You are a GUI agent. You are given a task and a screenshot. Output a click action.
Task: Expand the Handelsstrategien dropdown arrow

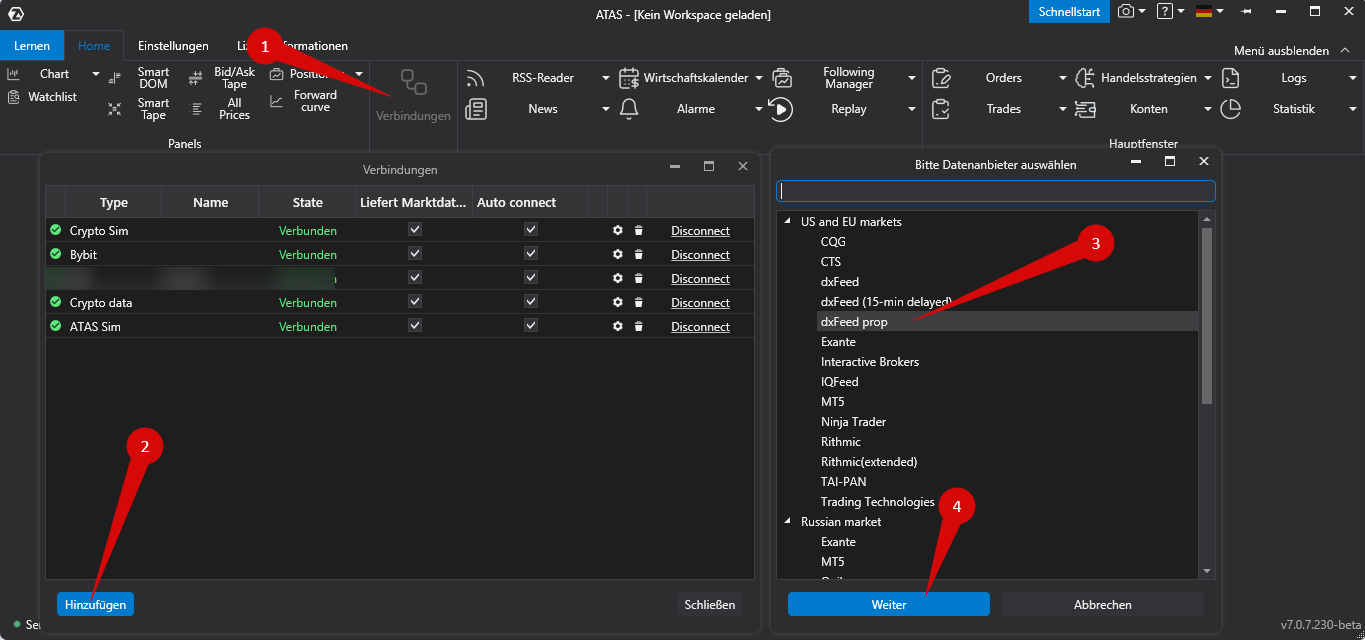pyautogui.click(x=1208, y=78)
